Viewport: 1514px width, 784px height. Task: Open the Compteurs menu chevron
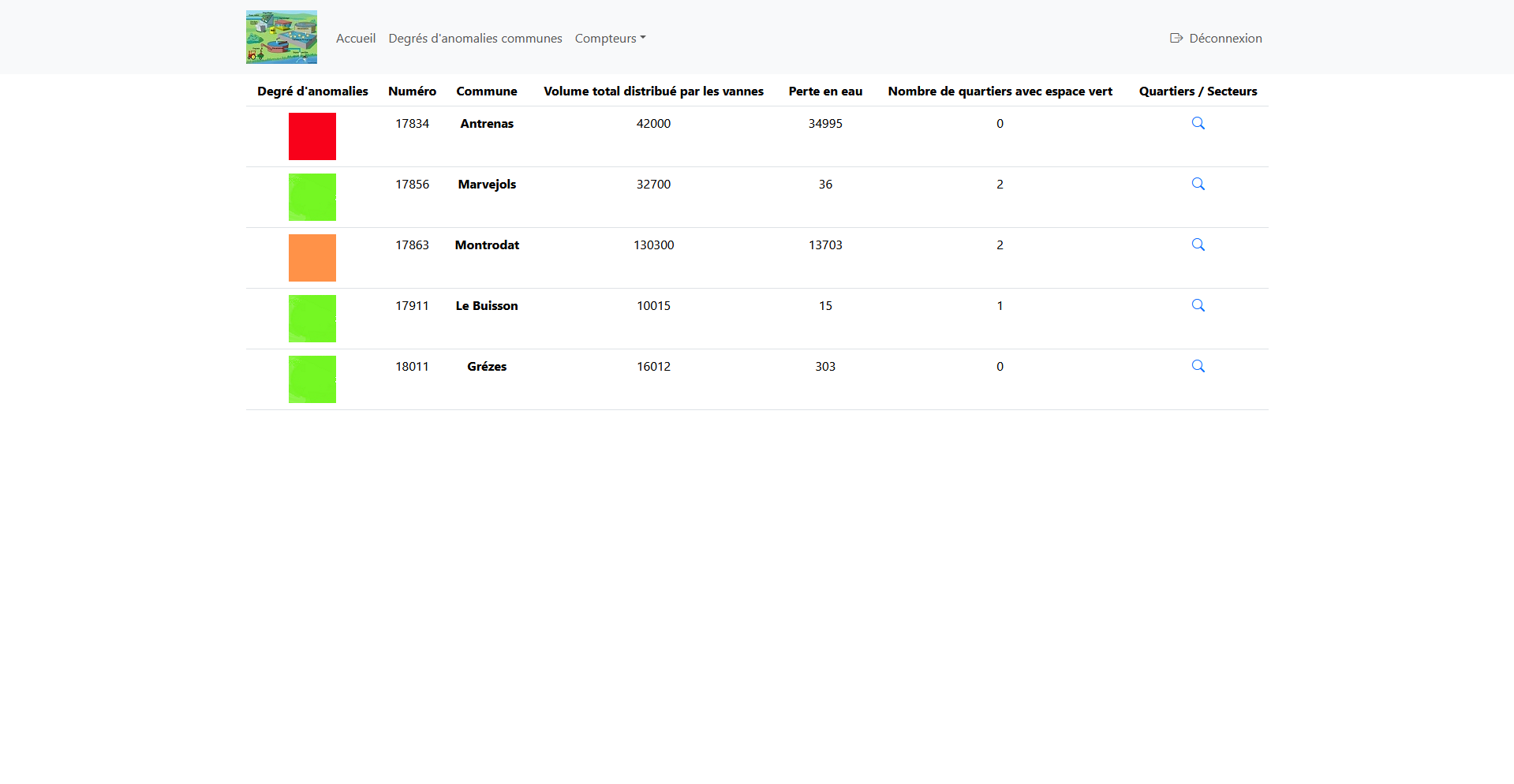pyautogui.click(x=643, y=38)
